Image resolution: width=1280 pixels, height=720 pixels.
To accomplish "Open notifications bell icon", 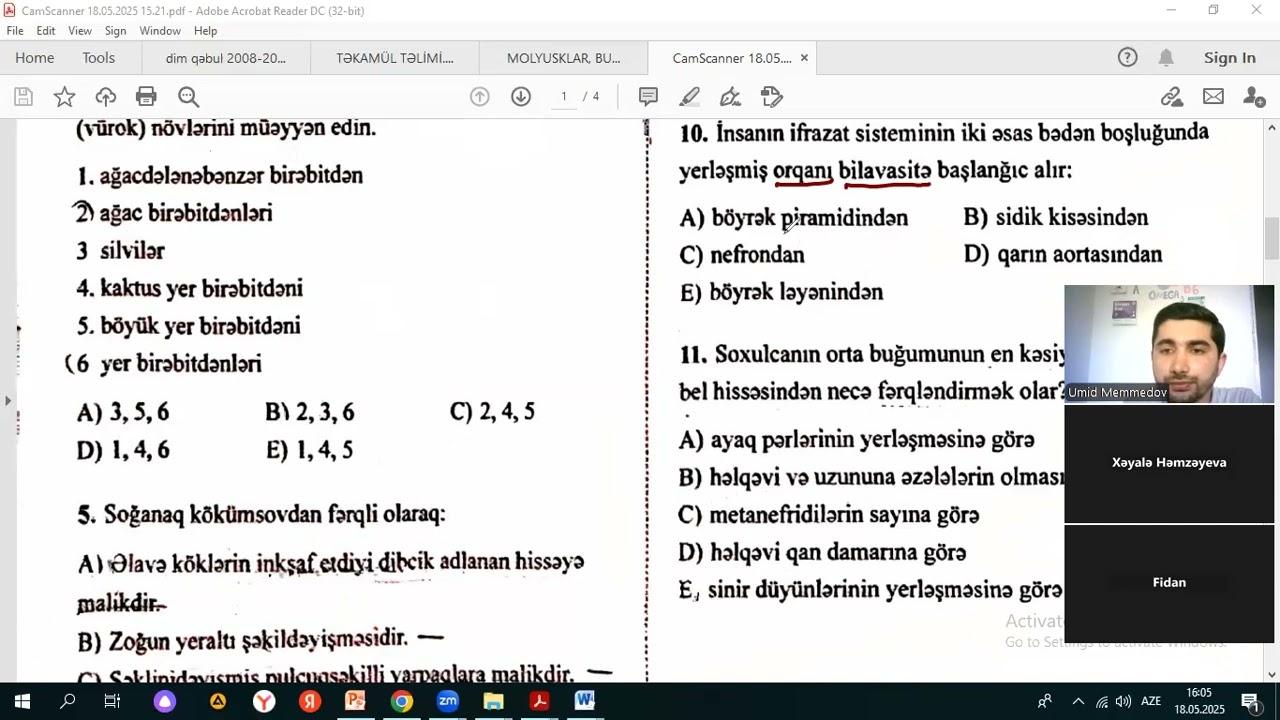I will pyautogui.click(x=1166, y=58).
